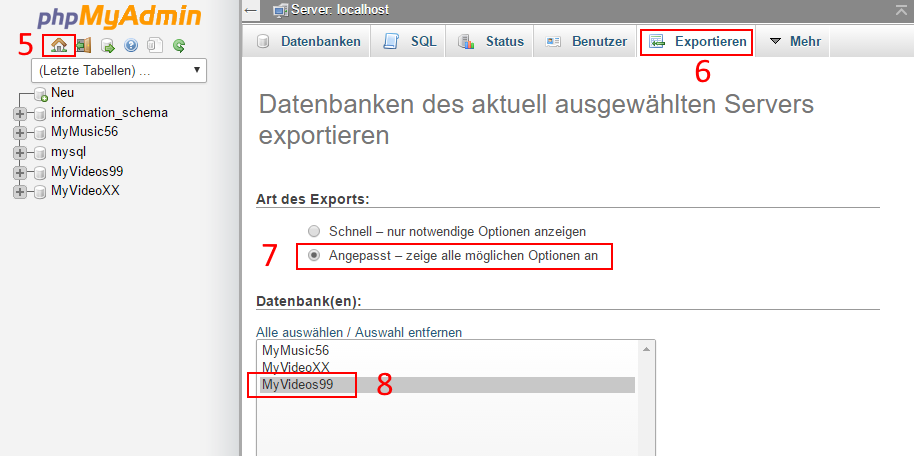Open MyMusic56 database in navigation tree
914x456 pixels.
[85, 132]
